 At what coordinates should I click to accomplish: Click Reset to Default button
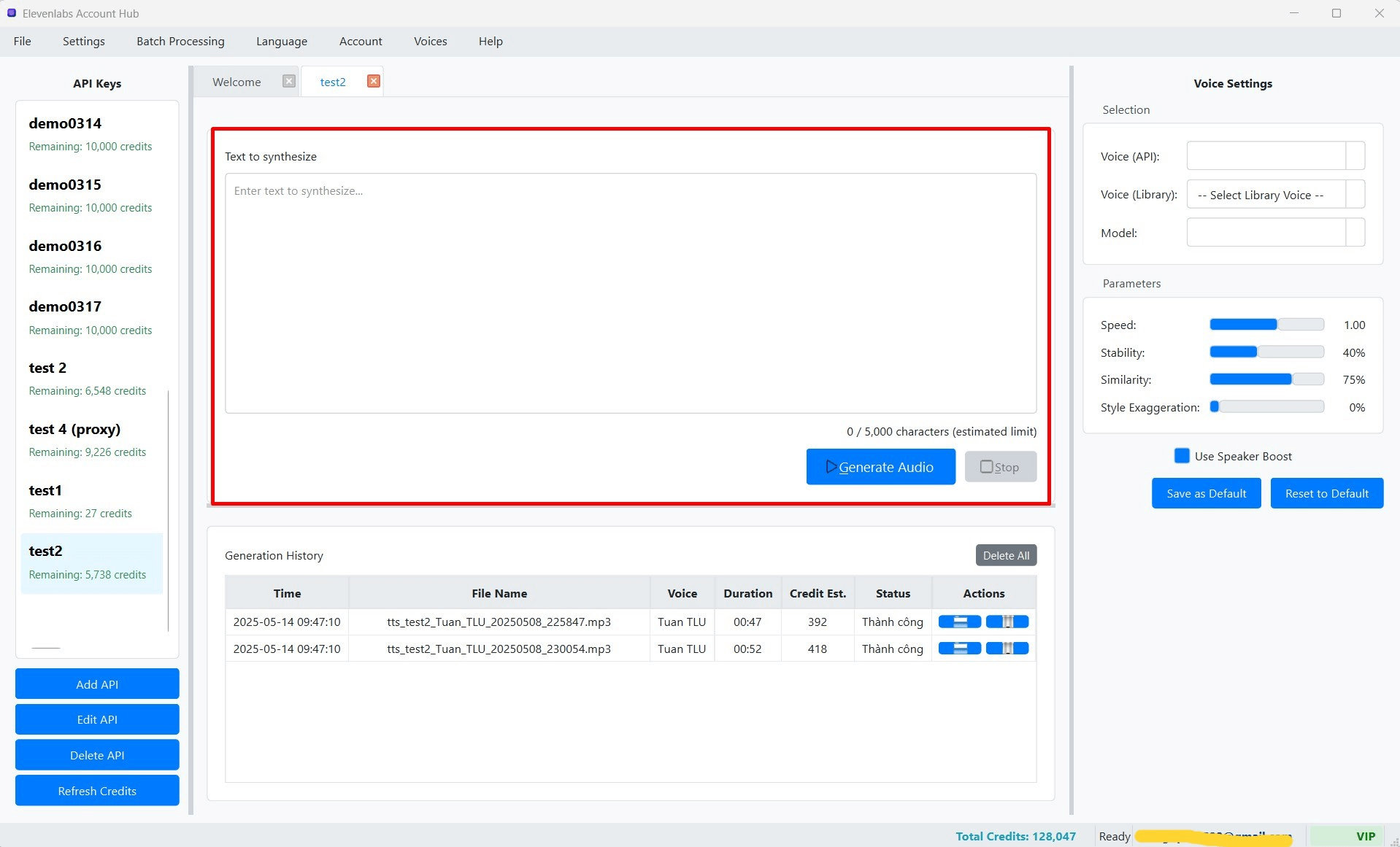1326,493
